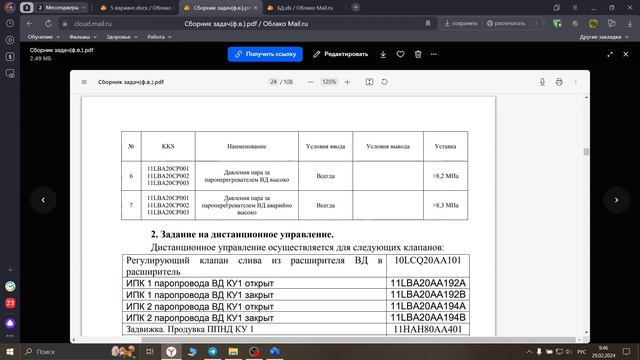Go back in the browser
The height and width of the screenshot is (360, 640).
(x=29, y=24)
